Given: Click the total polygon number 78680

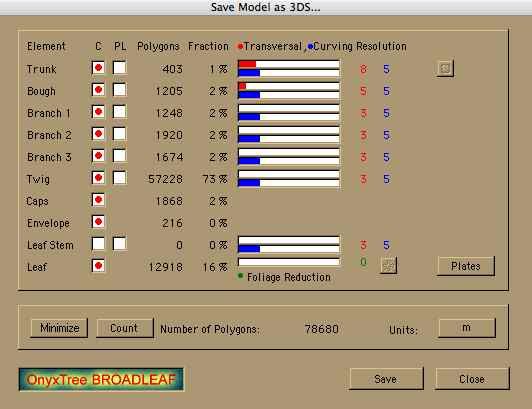Looking at the screenshot, I should pyautogui.click(x=321, y=329).
